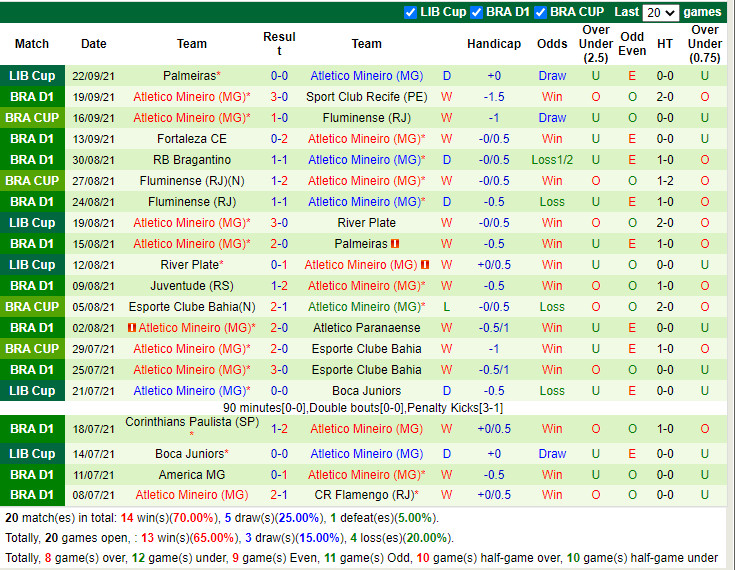735x570 pixels.
Task: Open the Last games count dropdown
Action: click(661, 13)
